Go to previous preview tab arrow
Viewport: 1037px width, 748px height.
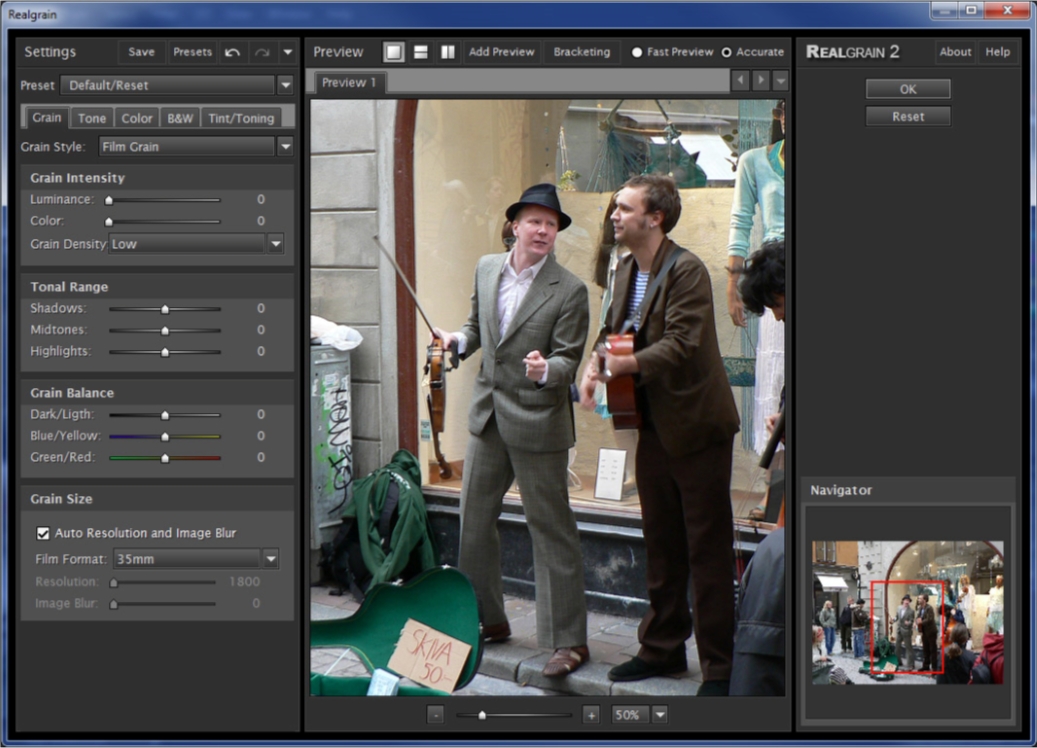click(741, 81)
